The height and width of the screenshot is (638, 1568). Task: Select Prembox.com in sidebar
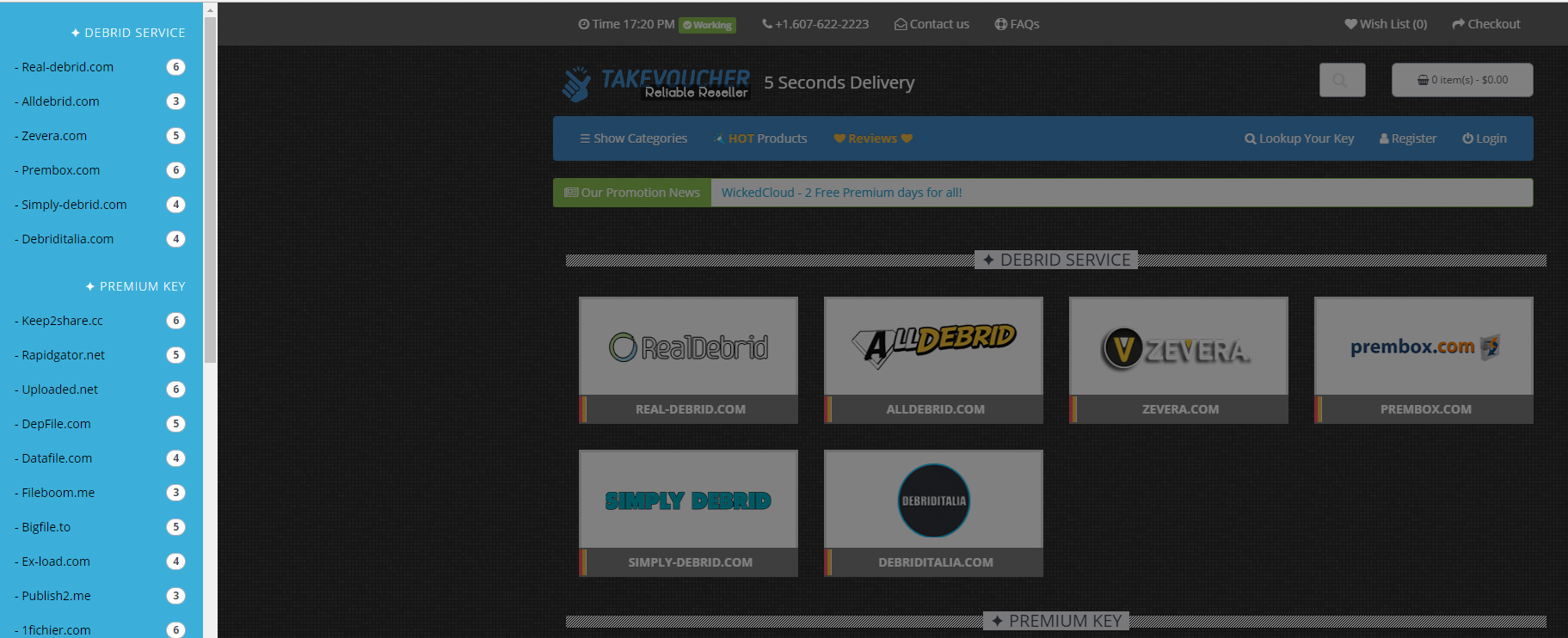(x=60, y=170)
